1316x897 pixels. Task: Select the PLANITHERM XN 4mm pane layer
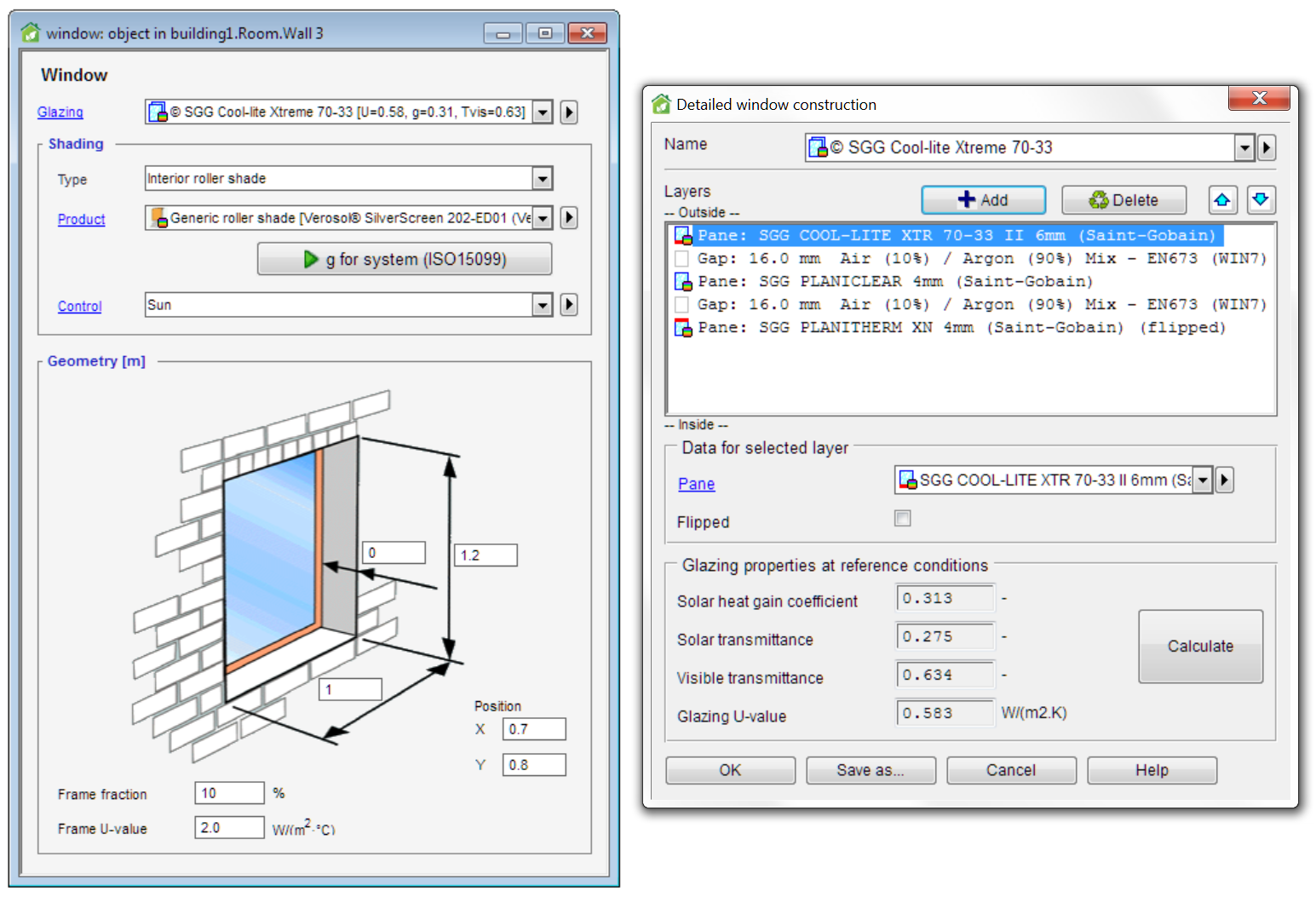(961, 328)
